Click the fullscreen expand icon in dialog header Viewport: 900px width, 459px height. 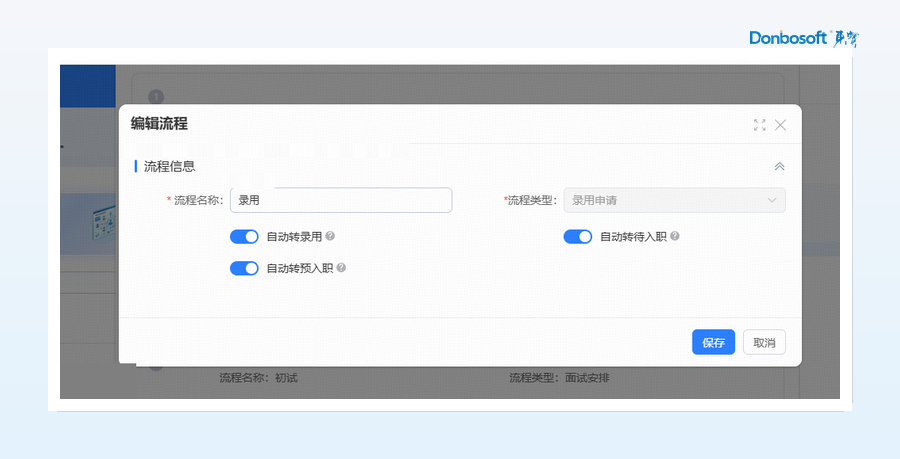[x=759, y=125]
